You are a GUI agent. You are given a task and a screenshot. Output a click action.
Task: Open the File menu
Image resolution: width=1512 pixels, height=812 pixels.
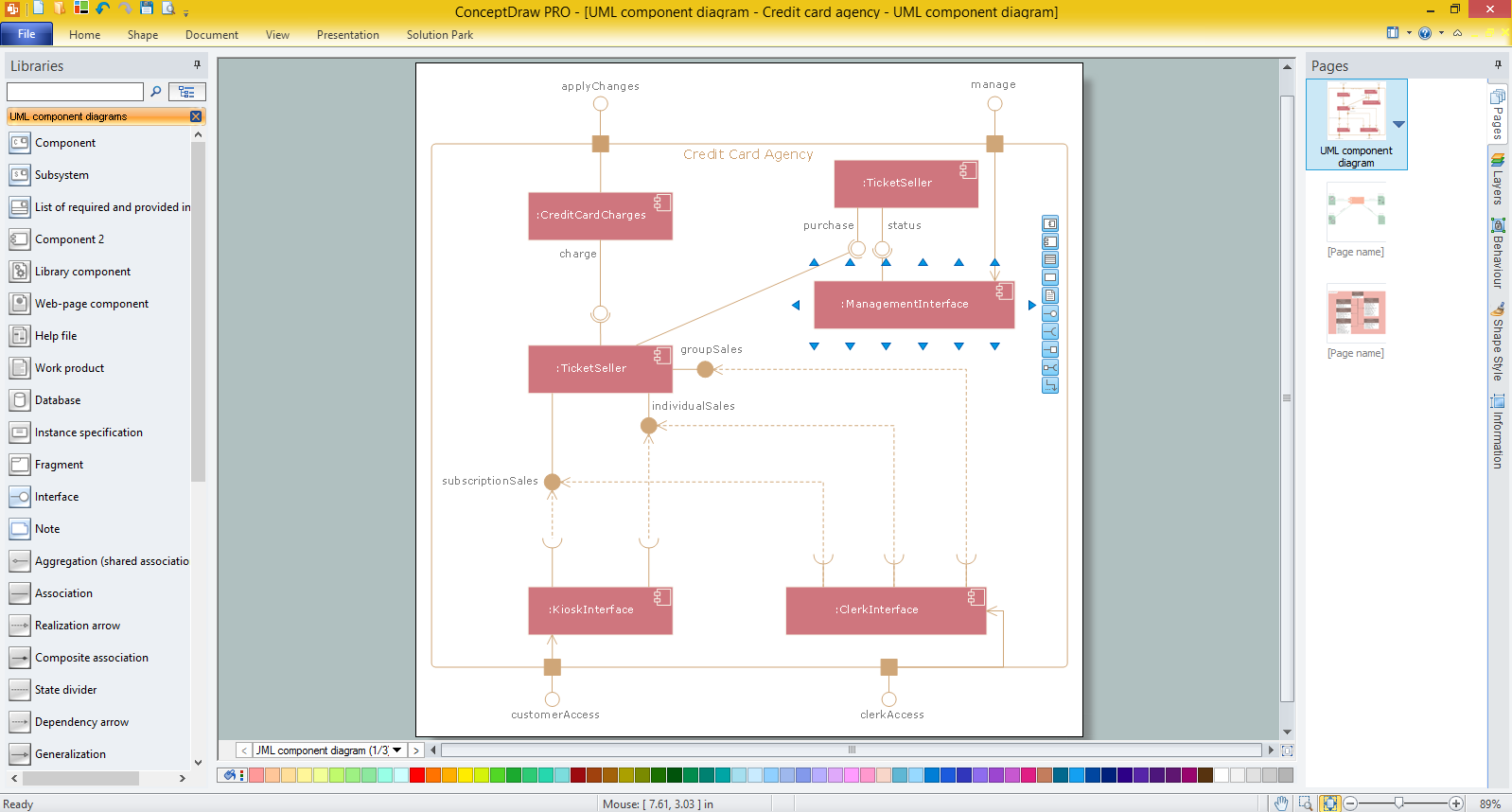tap(26, 34)
